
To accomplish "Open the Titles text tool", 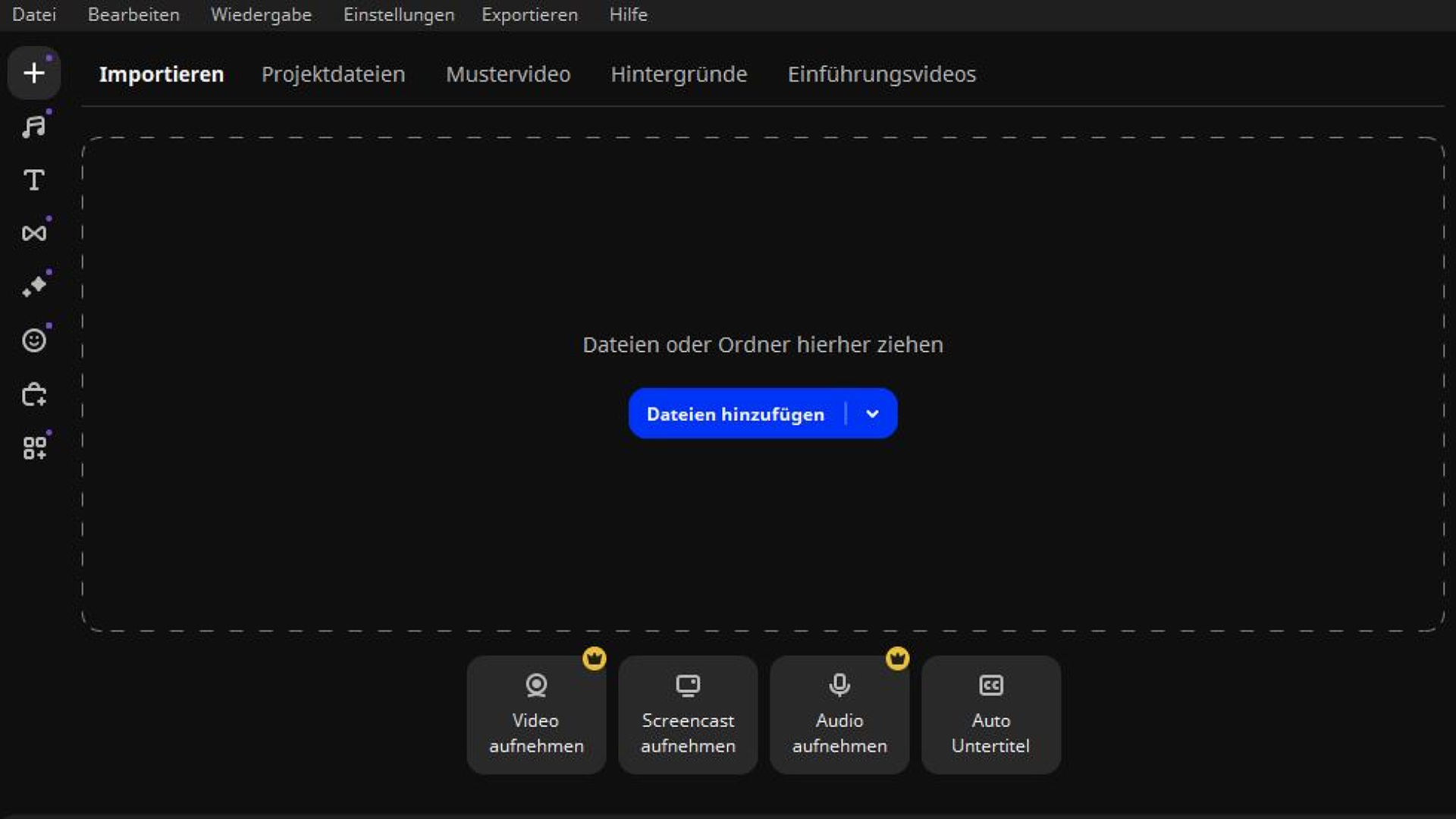I will point(34,180).
